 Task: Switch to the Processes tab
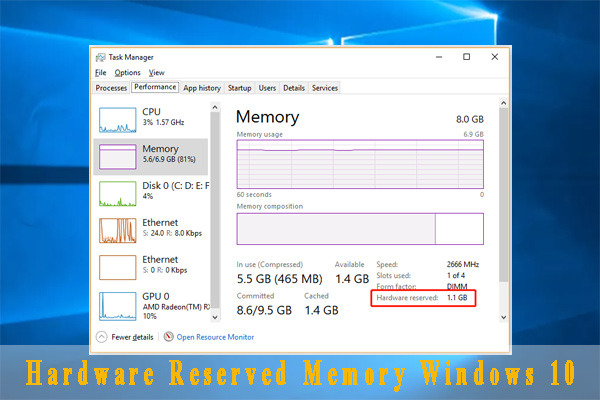[x=111, y=88]
